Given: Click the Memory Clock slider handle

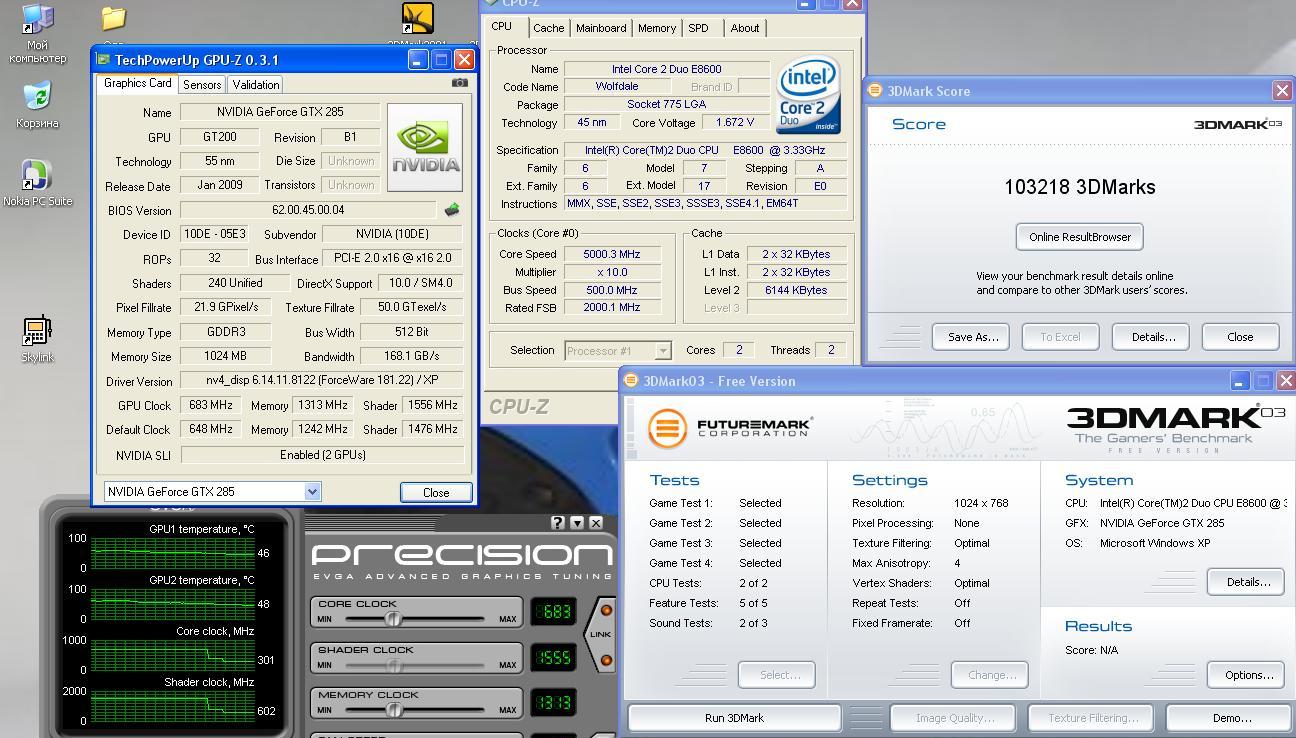Looking at the screenshot, I should [394, 710].
